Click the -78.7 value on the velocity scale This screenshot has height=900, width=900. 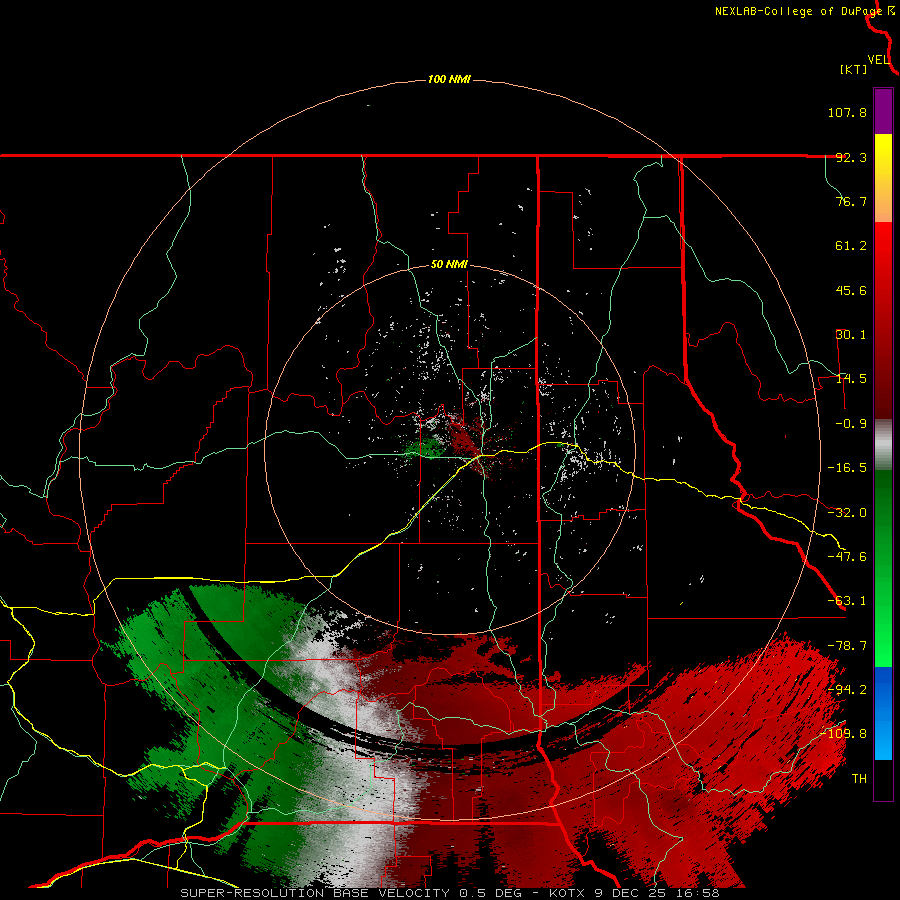pyautogui.click(x=847, y=646)
